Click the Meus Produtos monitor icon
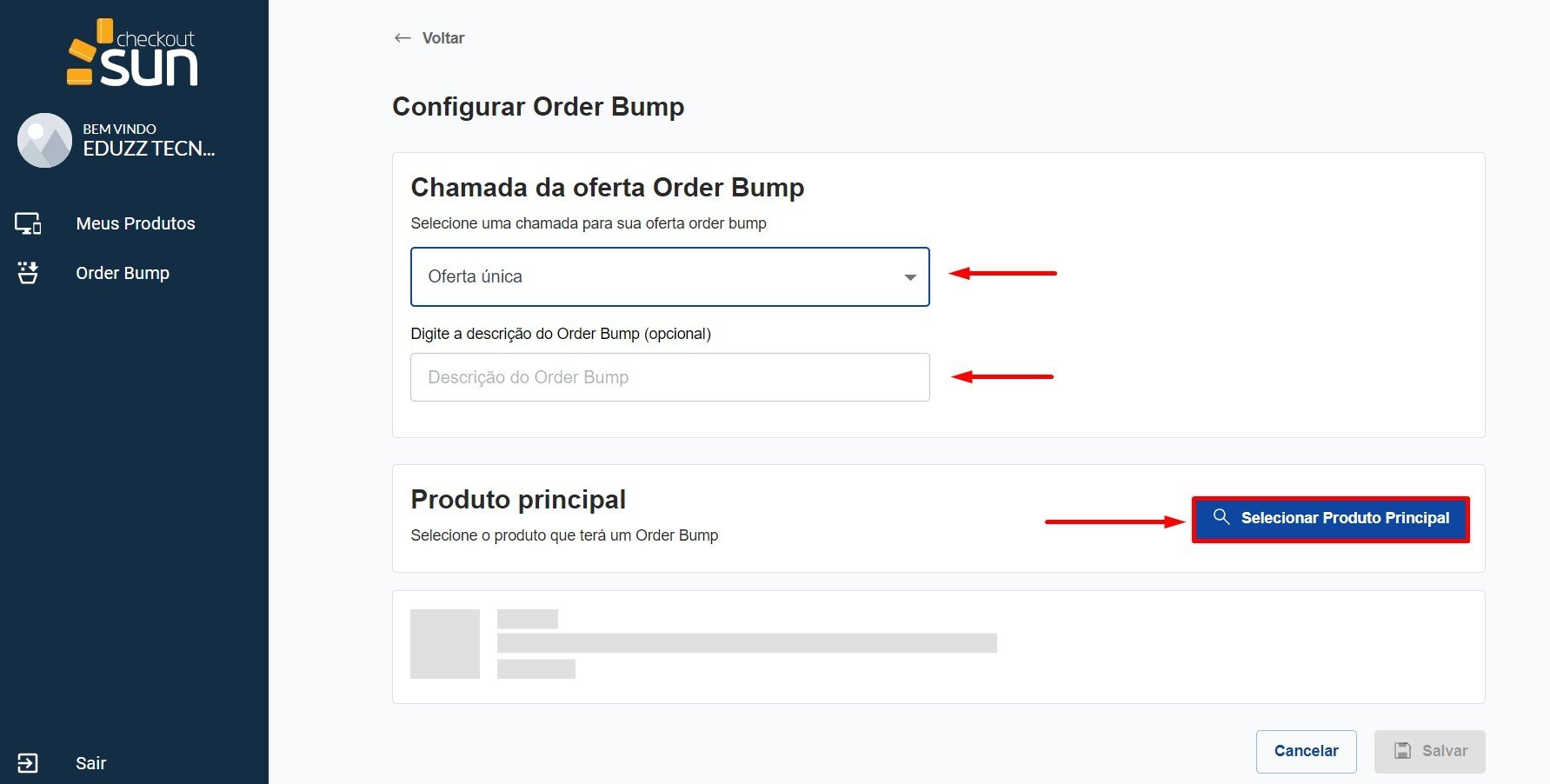 28,223
